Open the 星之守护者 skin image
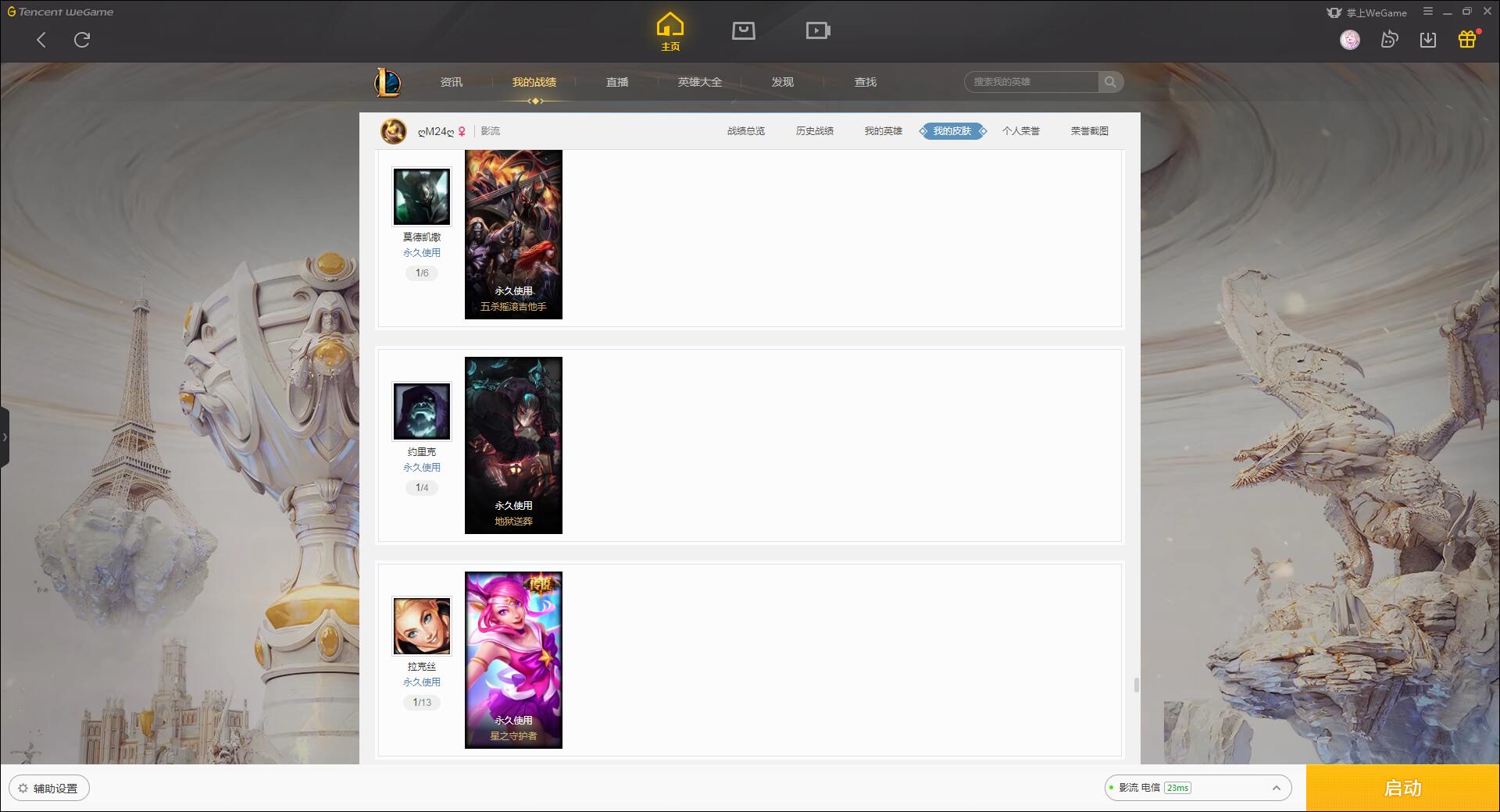This screenshot has height=812, width=1500. click(513, 660)
